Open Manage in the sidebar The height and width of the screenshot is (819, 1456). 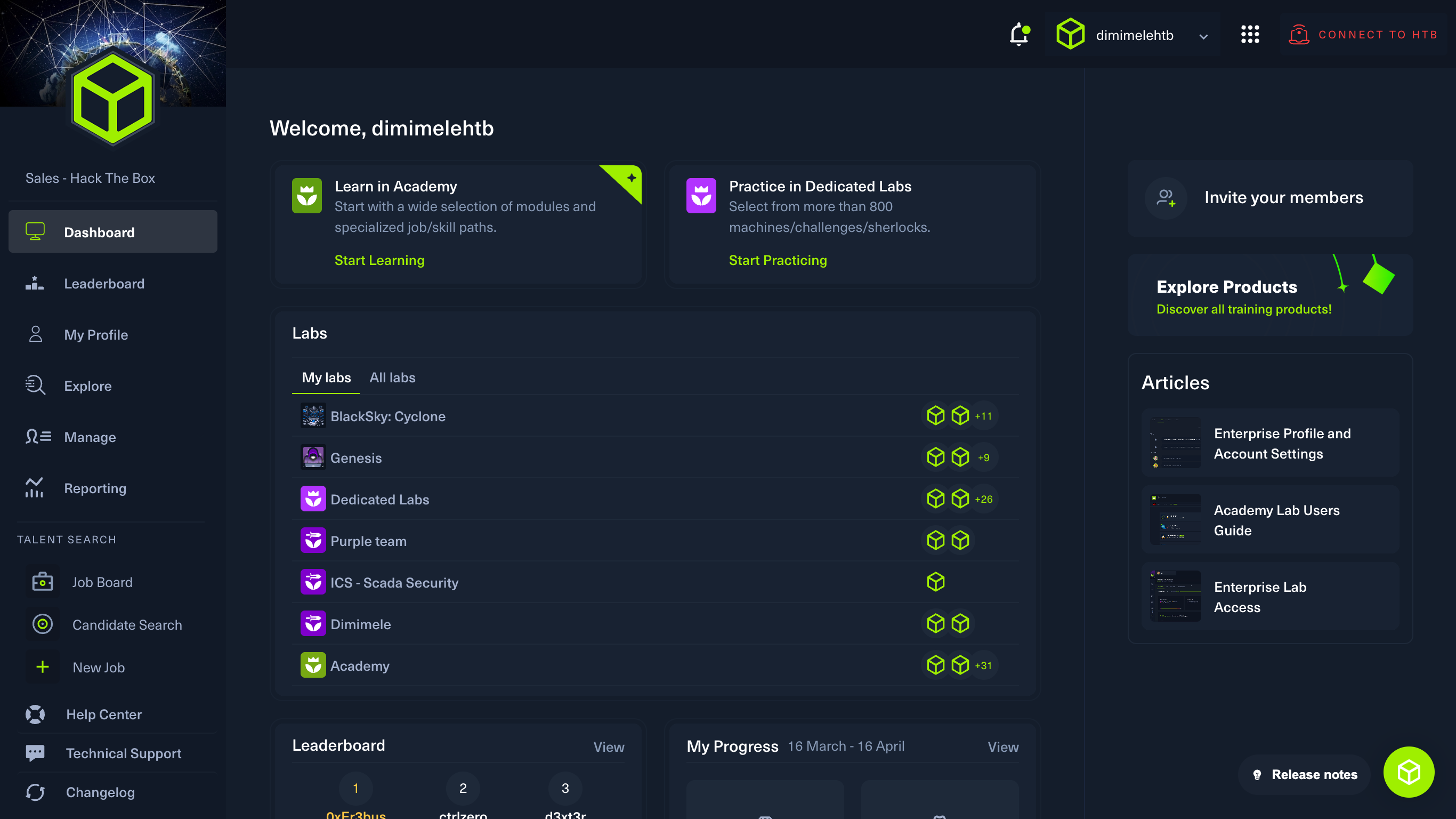[113, 437]
